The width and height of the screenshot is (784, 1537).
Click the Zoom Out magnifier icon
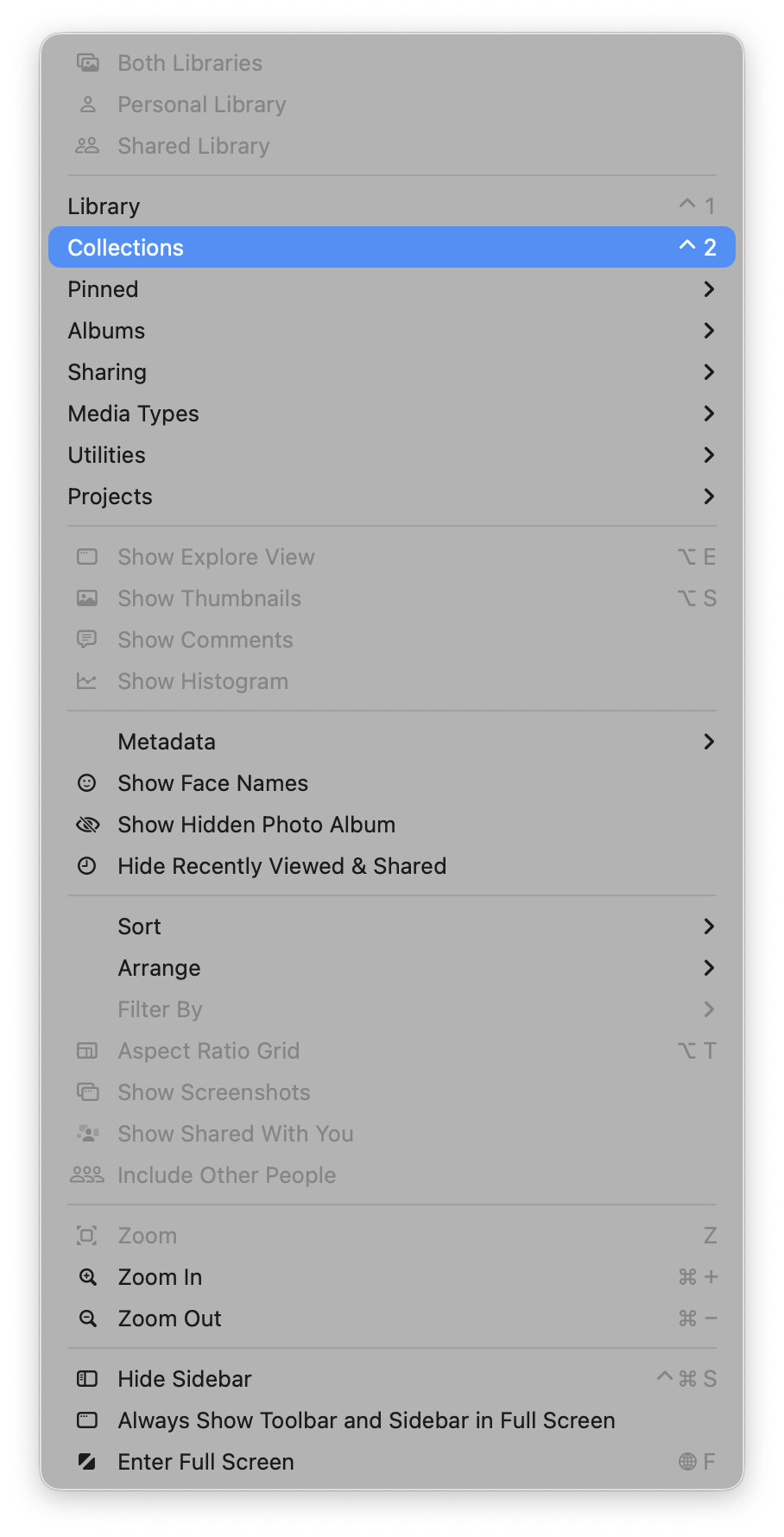pos(87,1319)
